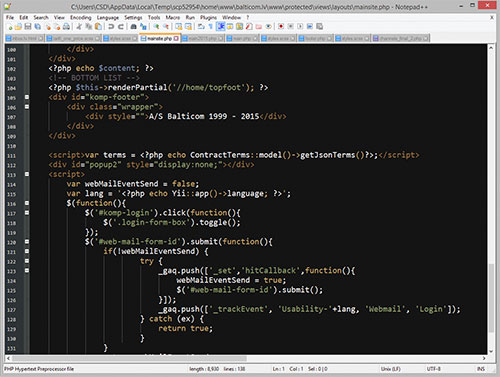The height and width of the screenshot is (377, 500).
Task: Toggle synchronized vertical scrolling icon
Action: (x=178, y=27)
